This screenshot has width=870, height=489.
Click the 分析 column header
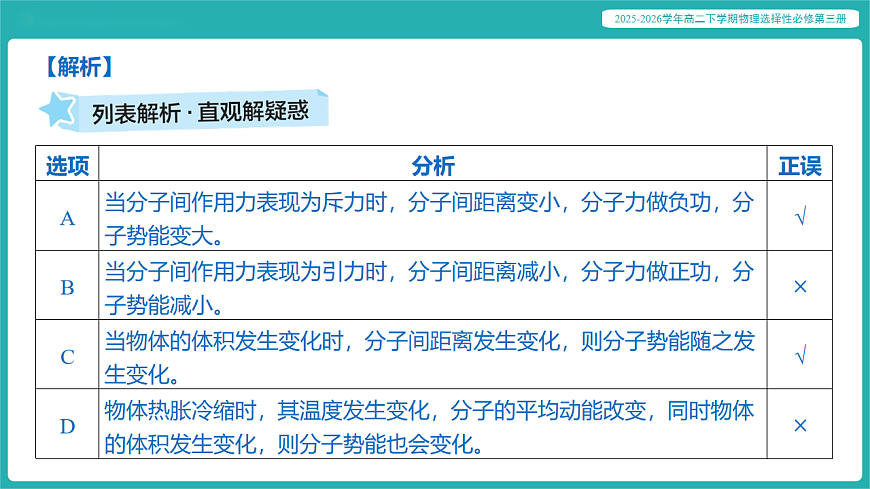click(x=433, y=166)
